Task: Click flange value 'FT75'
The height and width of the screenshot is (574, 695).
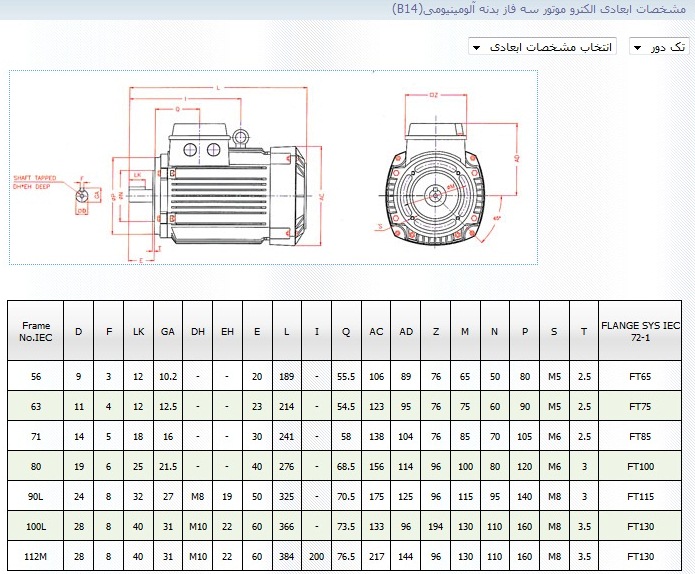Action: point(640,406)
